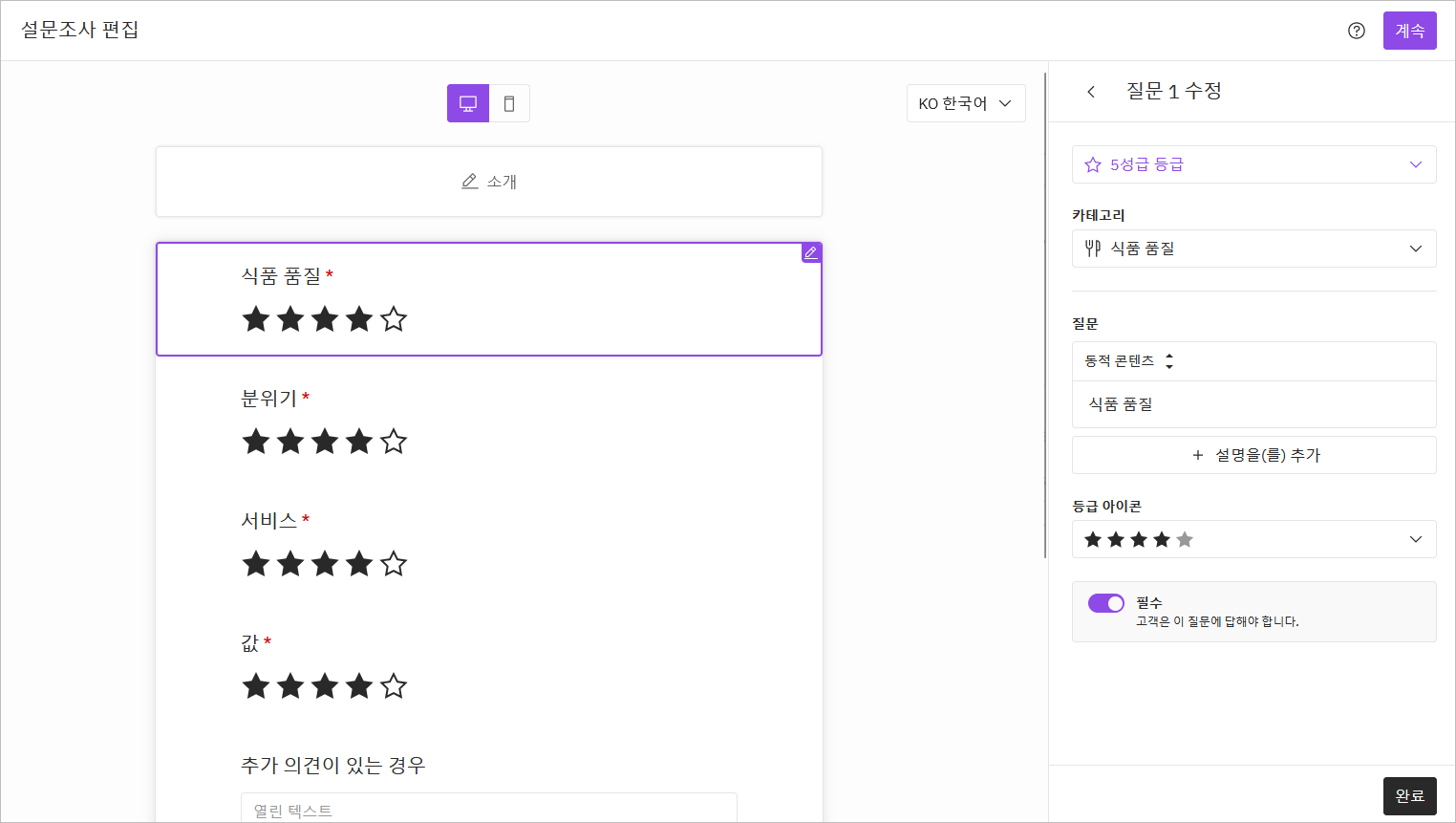The image size is (1456, 823).
Task: Click the star icon in 5성급 등급 dropdown
Action: pos(1093,164)
